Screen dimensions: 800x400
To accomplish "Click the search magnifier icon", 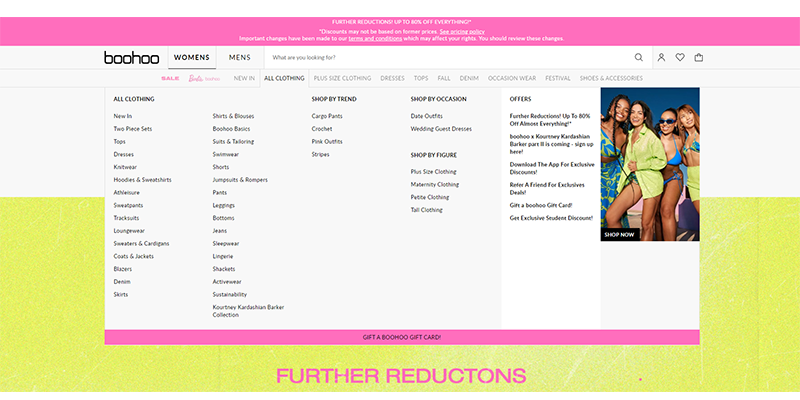I will click(x=639, y=58).
